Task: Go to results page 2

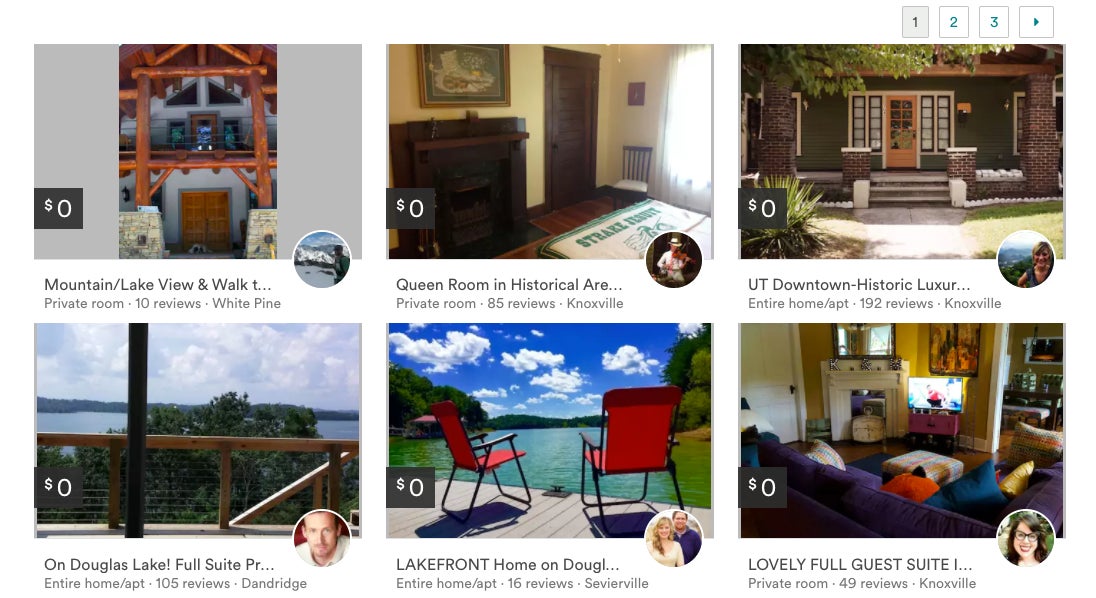Action: click(x=953, y=22)
